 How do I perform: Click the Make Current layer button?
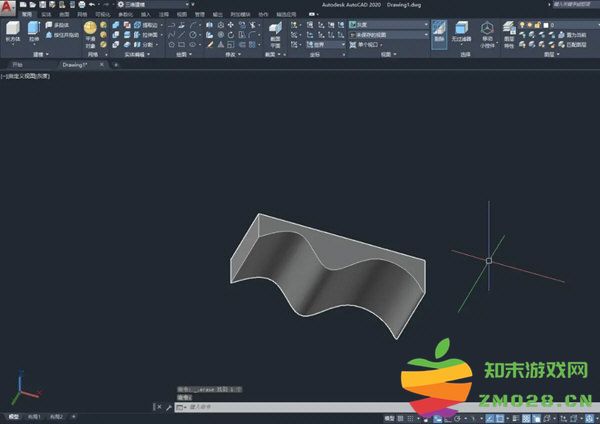572,35
